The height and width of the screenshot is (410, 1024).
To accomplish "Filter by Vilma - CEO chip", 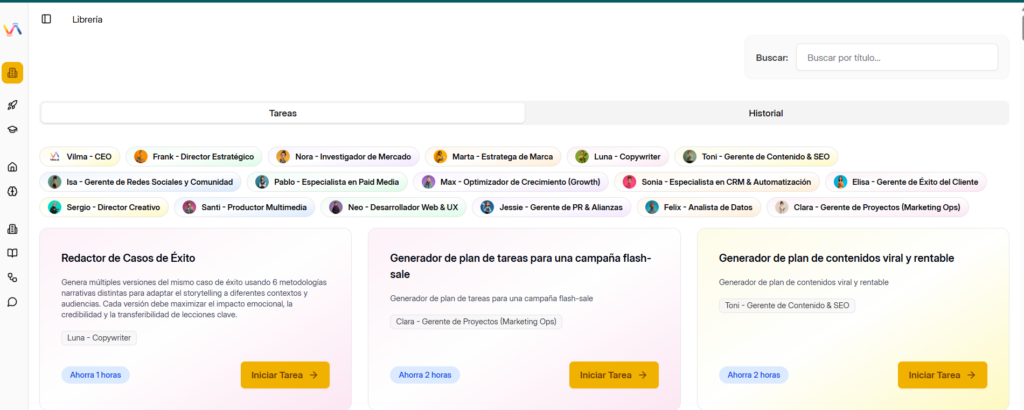I will (81, 157).
